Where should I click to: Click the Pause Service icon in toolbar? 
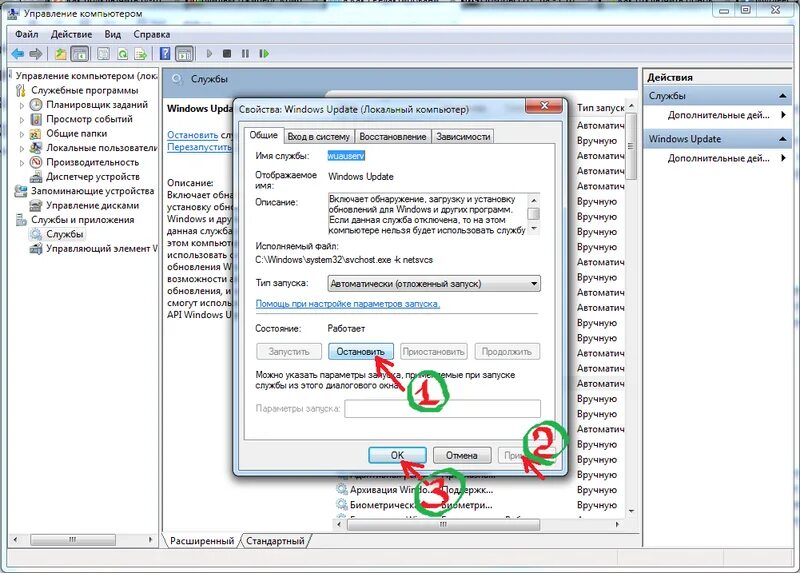(245, 54)
